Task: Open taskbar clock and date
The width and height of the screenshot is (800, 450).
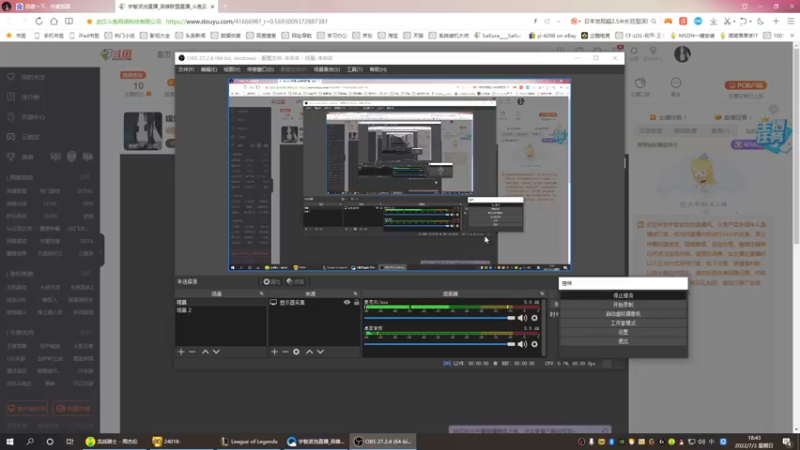Action: [754, 441]
